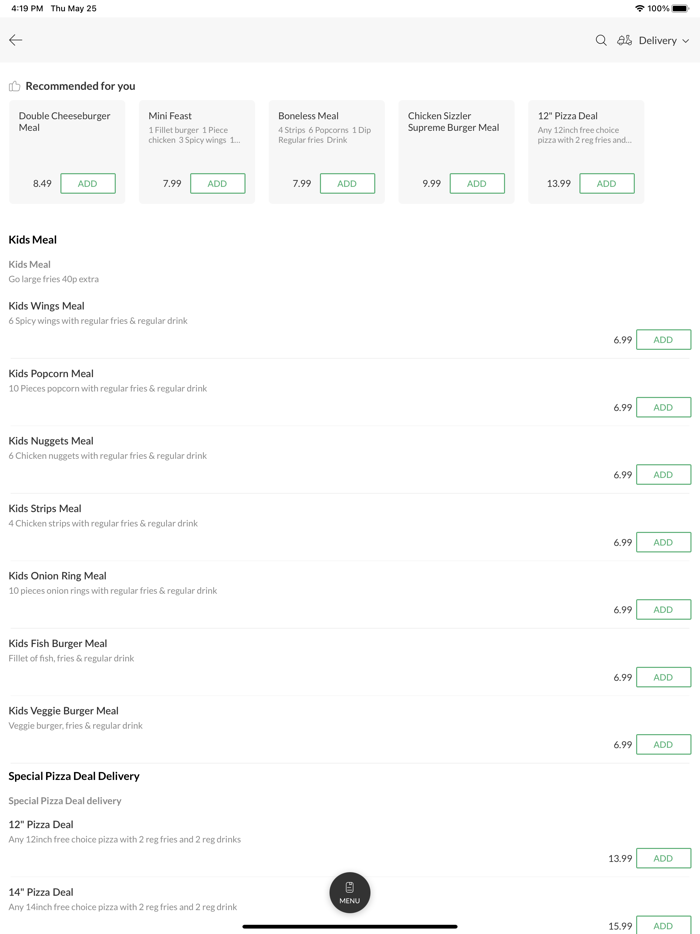Tap the thumbs-up Recommended icon
This screenshot has width=700, height=934.
(15, 86)
